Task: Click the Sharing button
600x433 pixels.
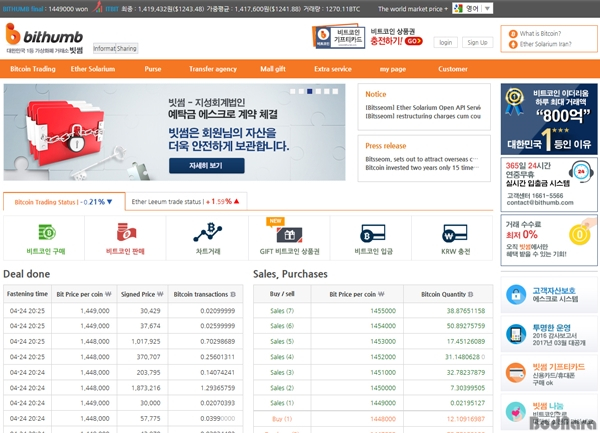Action: click(x=127, y=49)
